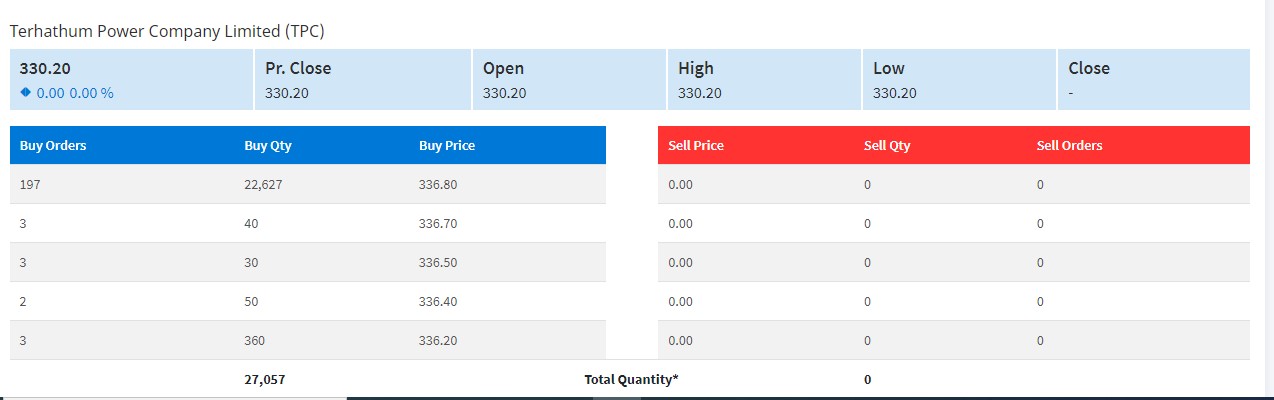The width and height of the screenshot is (1274, 400).
Task: Select the 336.80 buy price cell
Action: coord(438,185)
